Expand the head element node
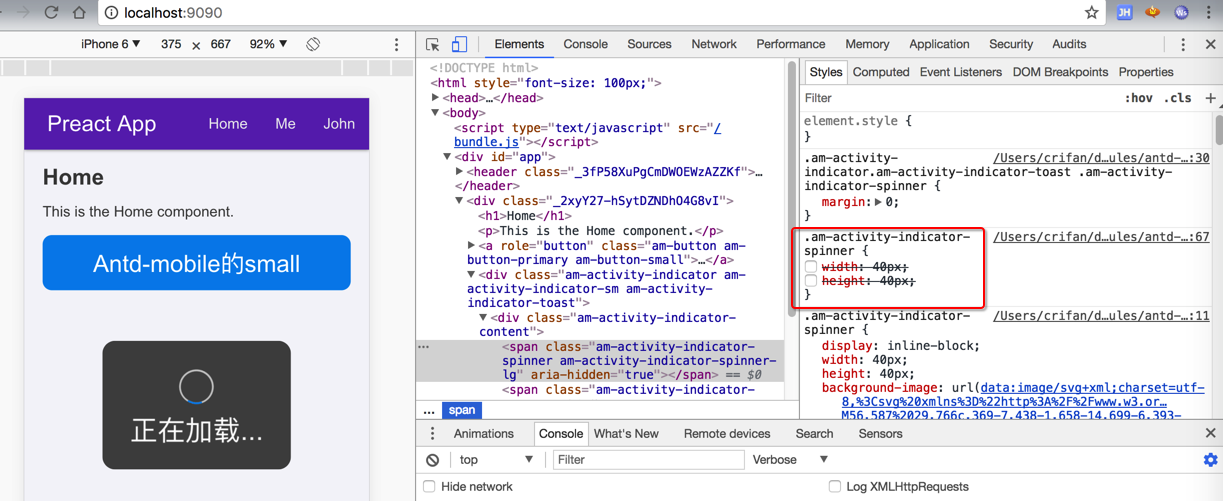 tap(436, 98)
